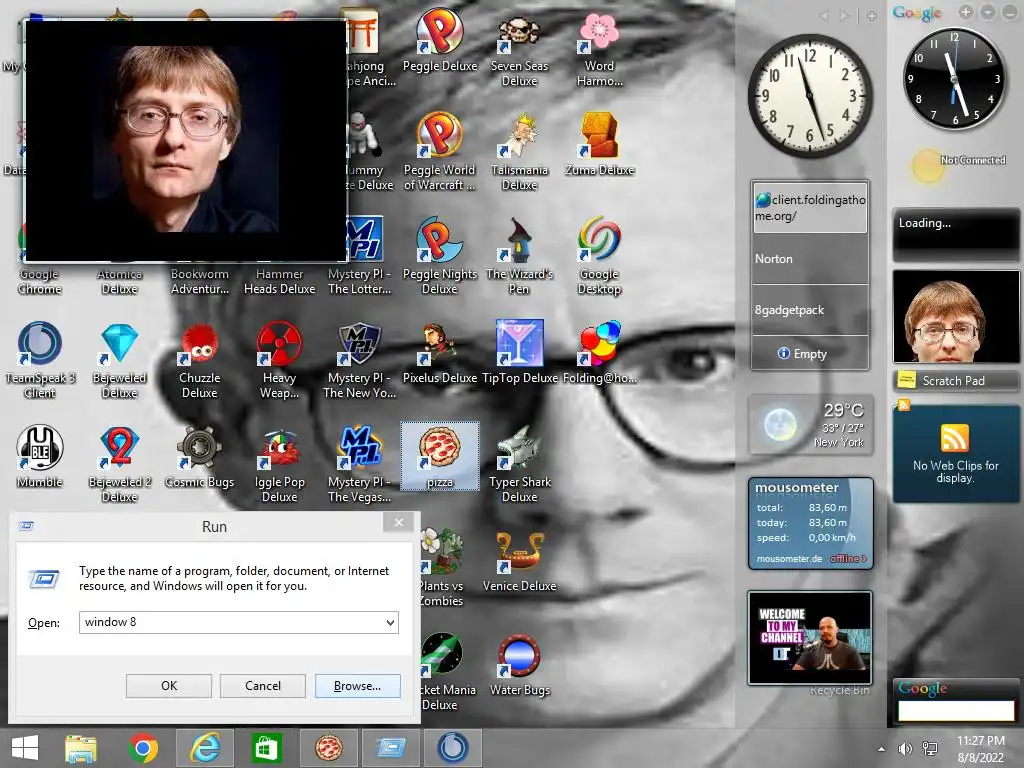Viewport: 1024px width, 768px height.
Task: Open weather gadget showing 29°C
Action: [810, 425]
